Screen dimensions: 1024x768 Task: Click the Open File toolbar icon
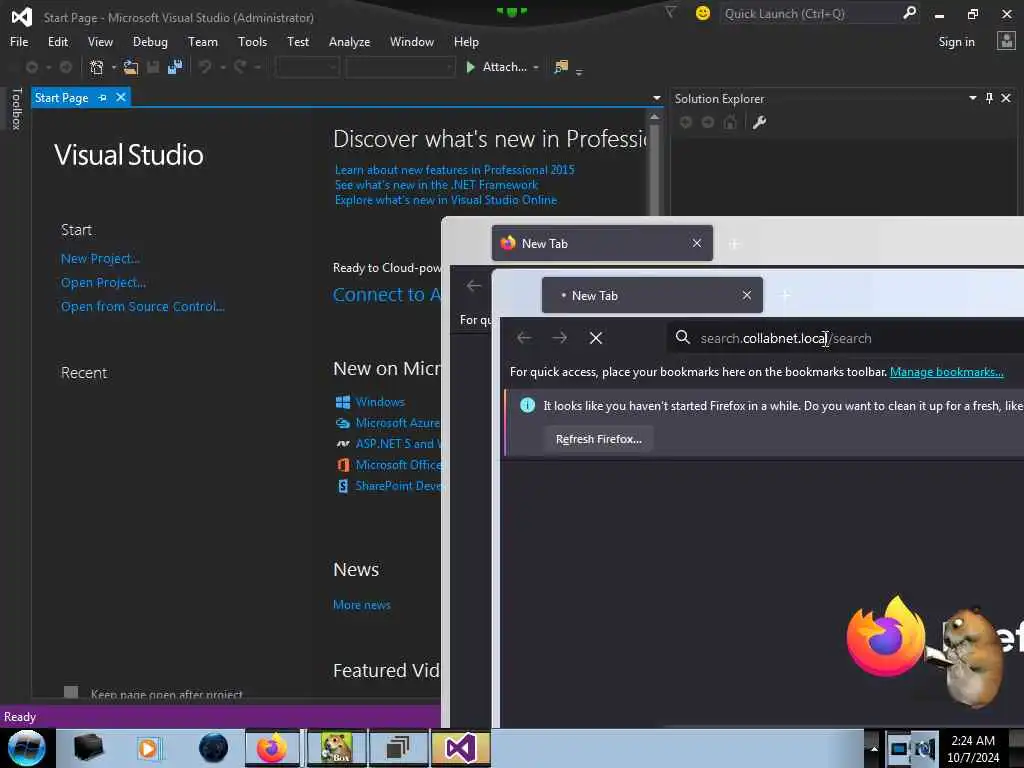[131, 67]
